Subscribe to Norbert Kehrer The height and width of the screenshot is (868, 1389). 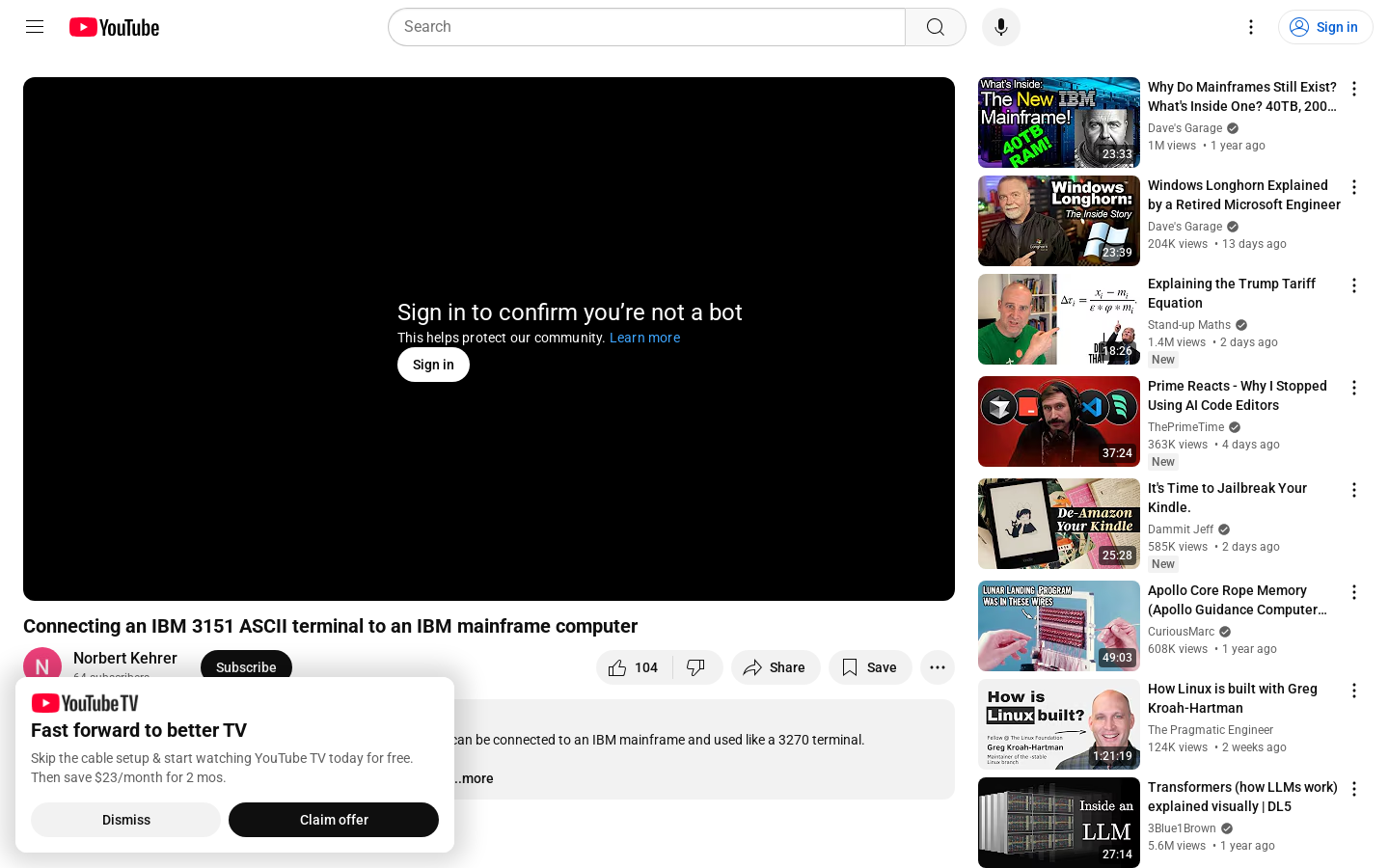click(x=246, y=666)
